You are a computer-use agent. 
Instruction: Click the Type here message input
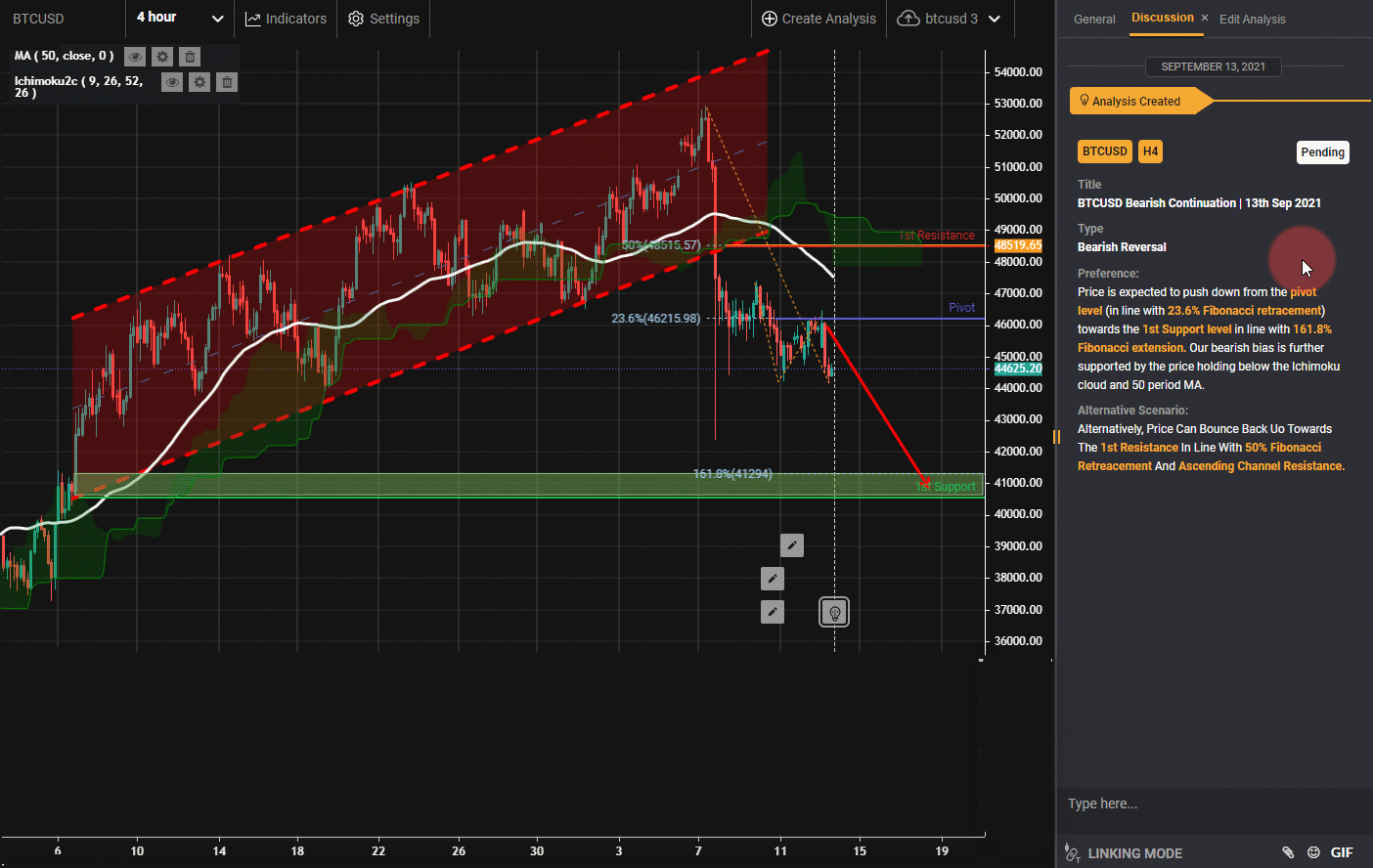coord(1214,803)
